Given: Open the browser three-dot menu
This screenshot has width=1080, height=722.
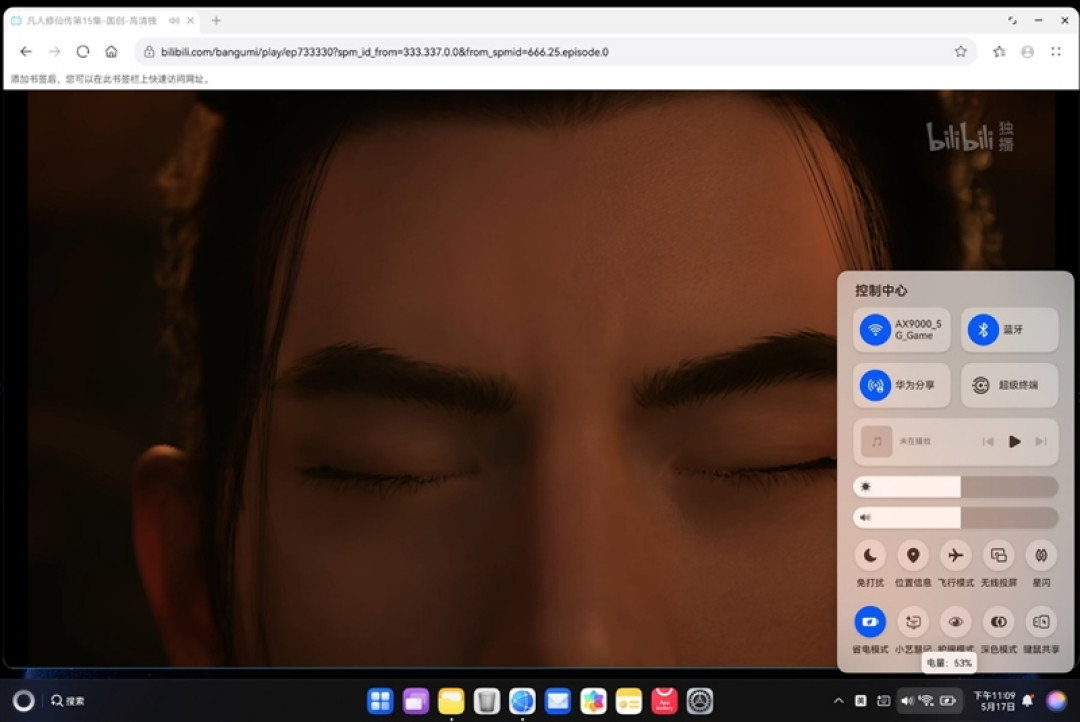Looking at the screenshot, I should tap(1056, 52).
